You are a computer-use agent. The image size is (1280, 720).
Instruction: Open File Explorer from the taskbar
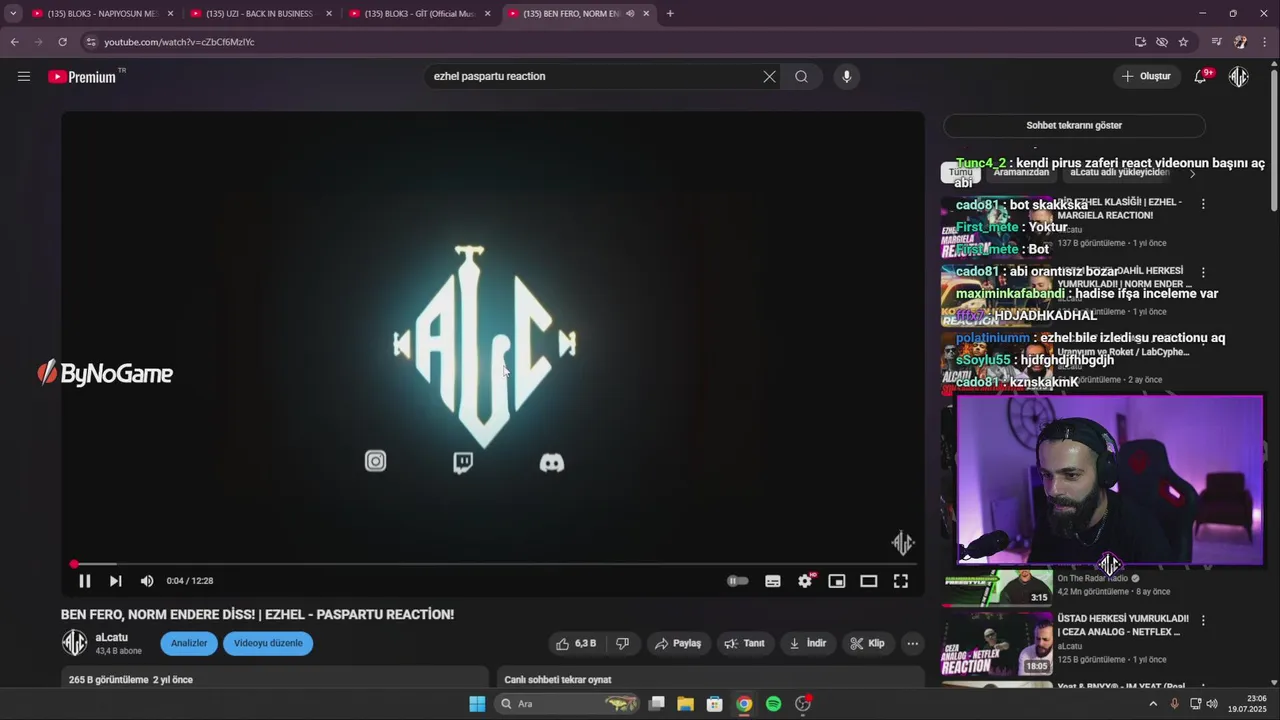(685, 704)
